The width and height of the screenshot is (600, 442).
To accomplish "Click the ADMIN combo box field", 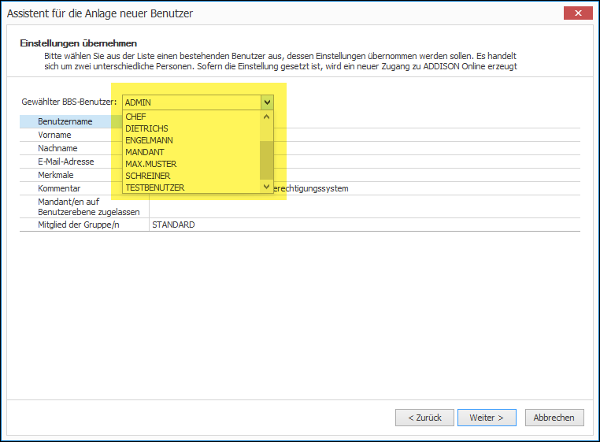I will (x=192, y=102).
